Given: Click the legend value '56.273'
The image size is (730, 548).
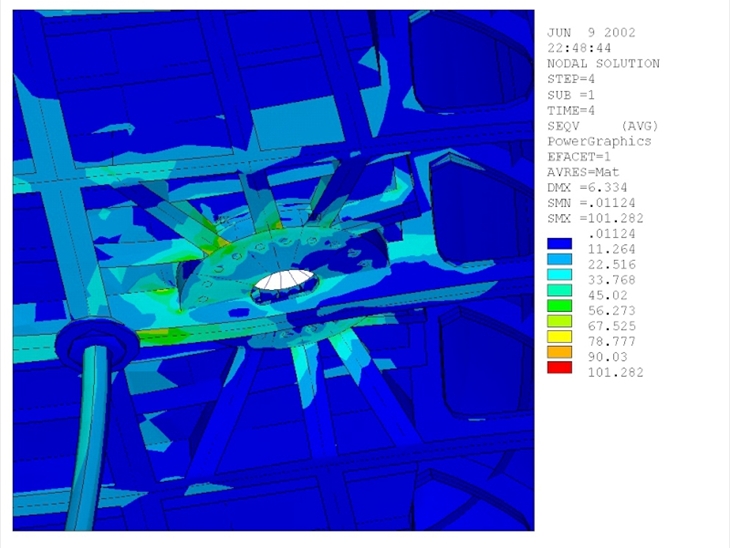Looking at the screenshot, I should coord(611,311).
